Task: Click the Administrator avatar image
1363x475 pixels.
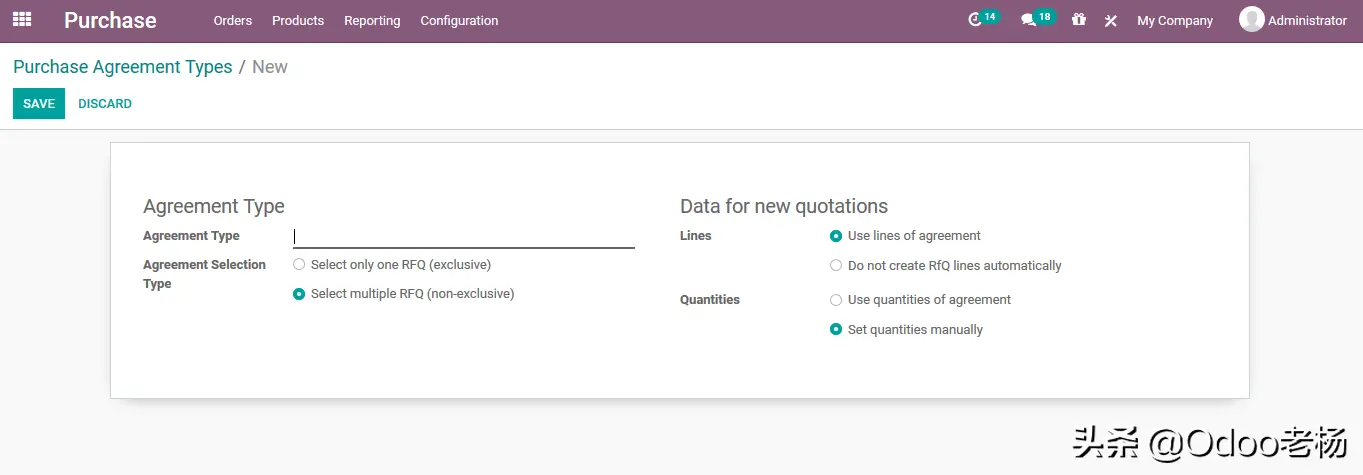Action: (x=1251, y=20)
